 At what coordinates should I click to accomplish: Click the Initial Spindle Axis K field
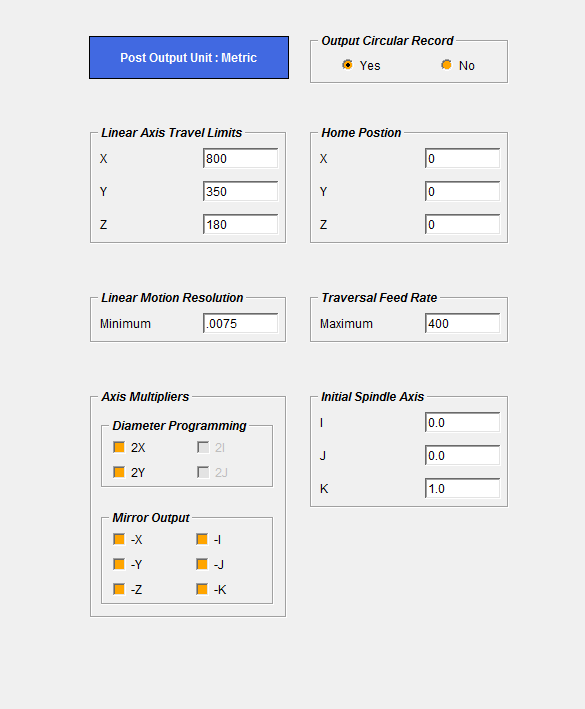pyautogui.click(x=462, y=488)
